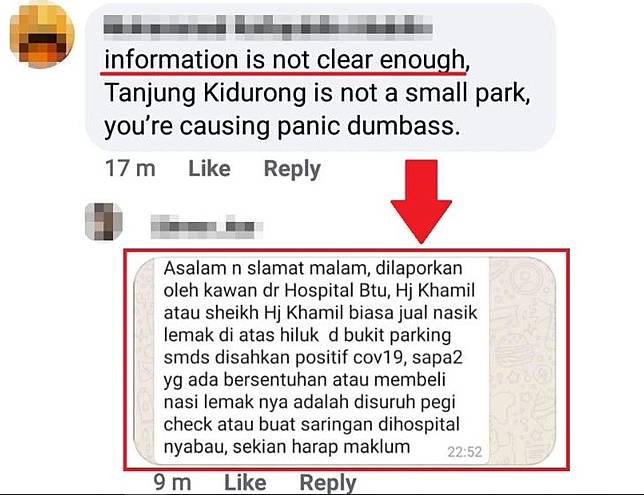This screenshot has height=495, width=644.
Task: Open the attached WhatsApp message screenshot
Action: [x=346, y=360]
